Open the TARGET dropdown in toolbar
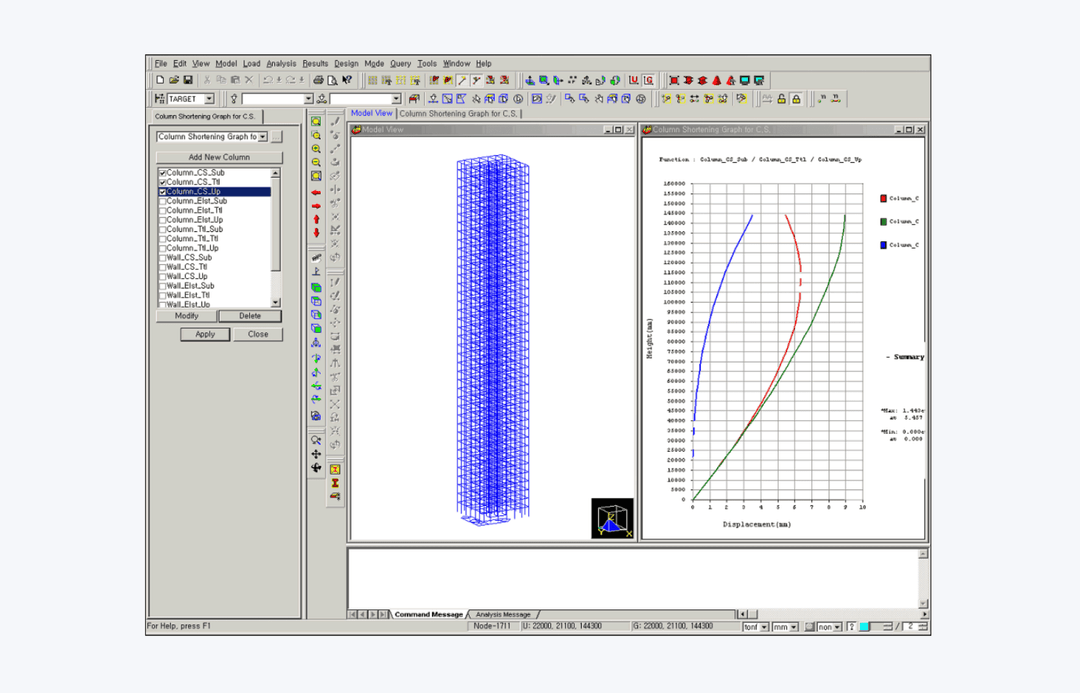This screenshot has height=693, width=1080. coord(209,99)
